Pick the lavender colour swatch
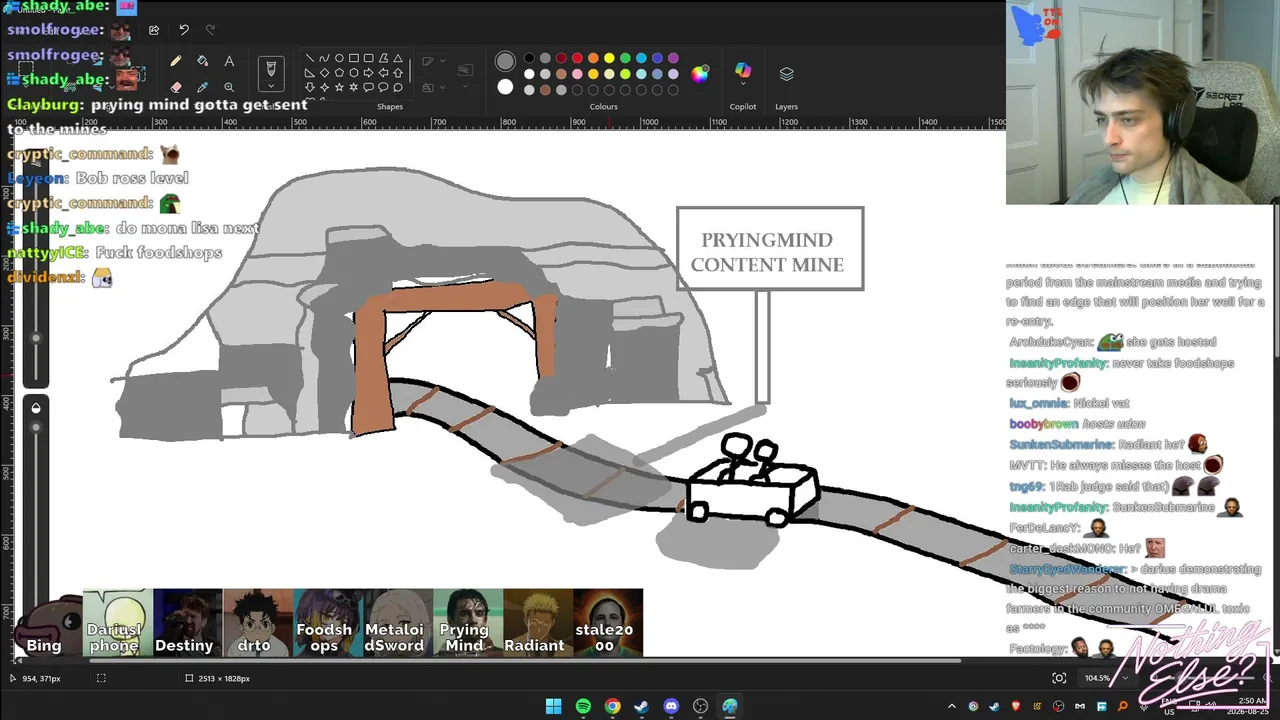Viewport: 1280px width, 720px height. click(x=673, y=74)
